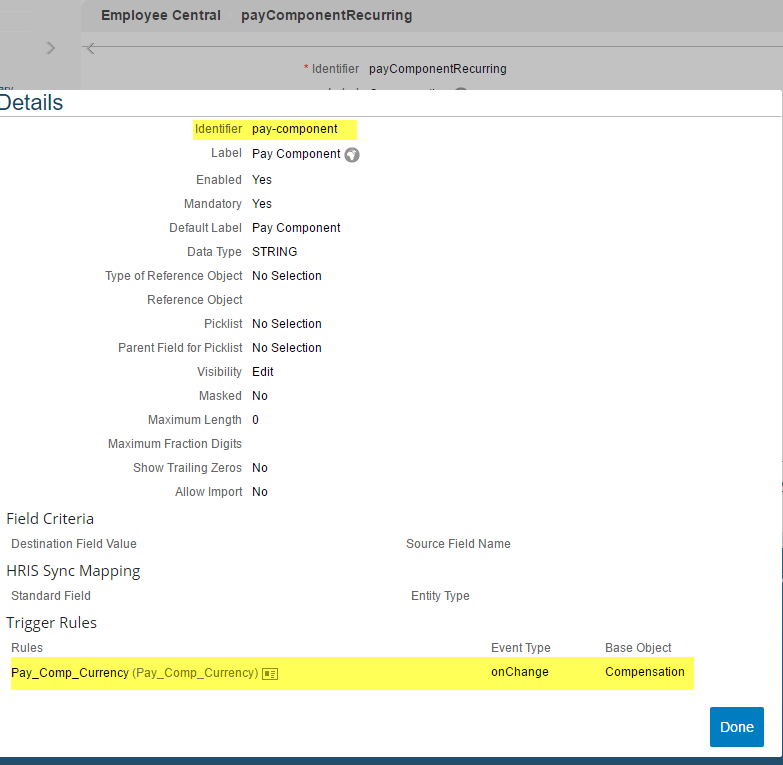Click the Default Label 'Pay Component' value
Screen dimensions: 783x765
pos(296,228)
